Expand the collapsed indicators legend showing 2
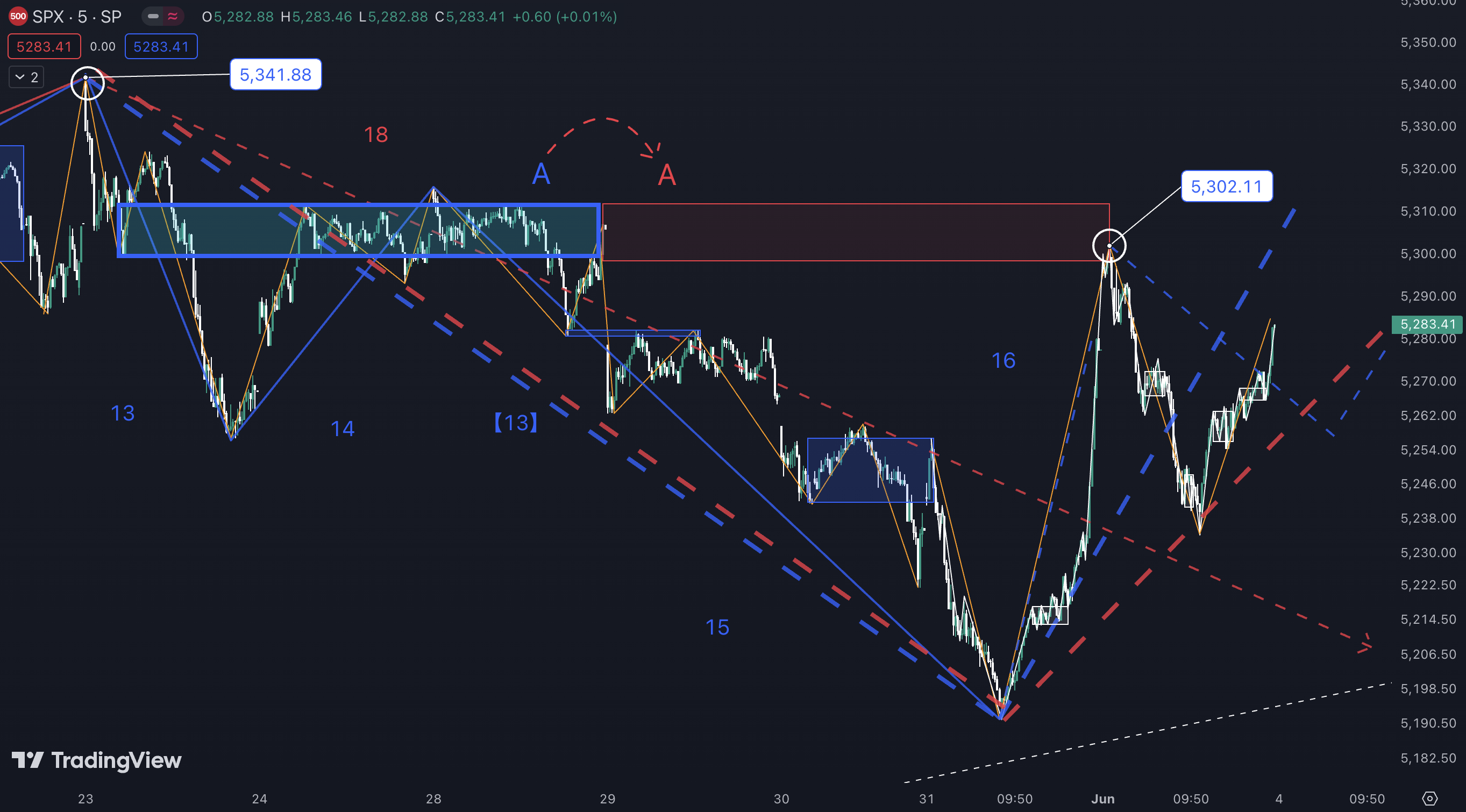 [x=26, y=77]
